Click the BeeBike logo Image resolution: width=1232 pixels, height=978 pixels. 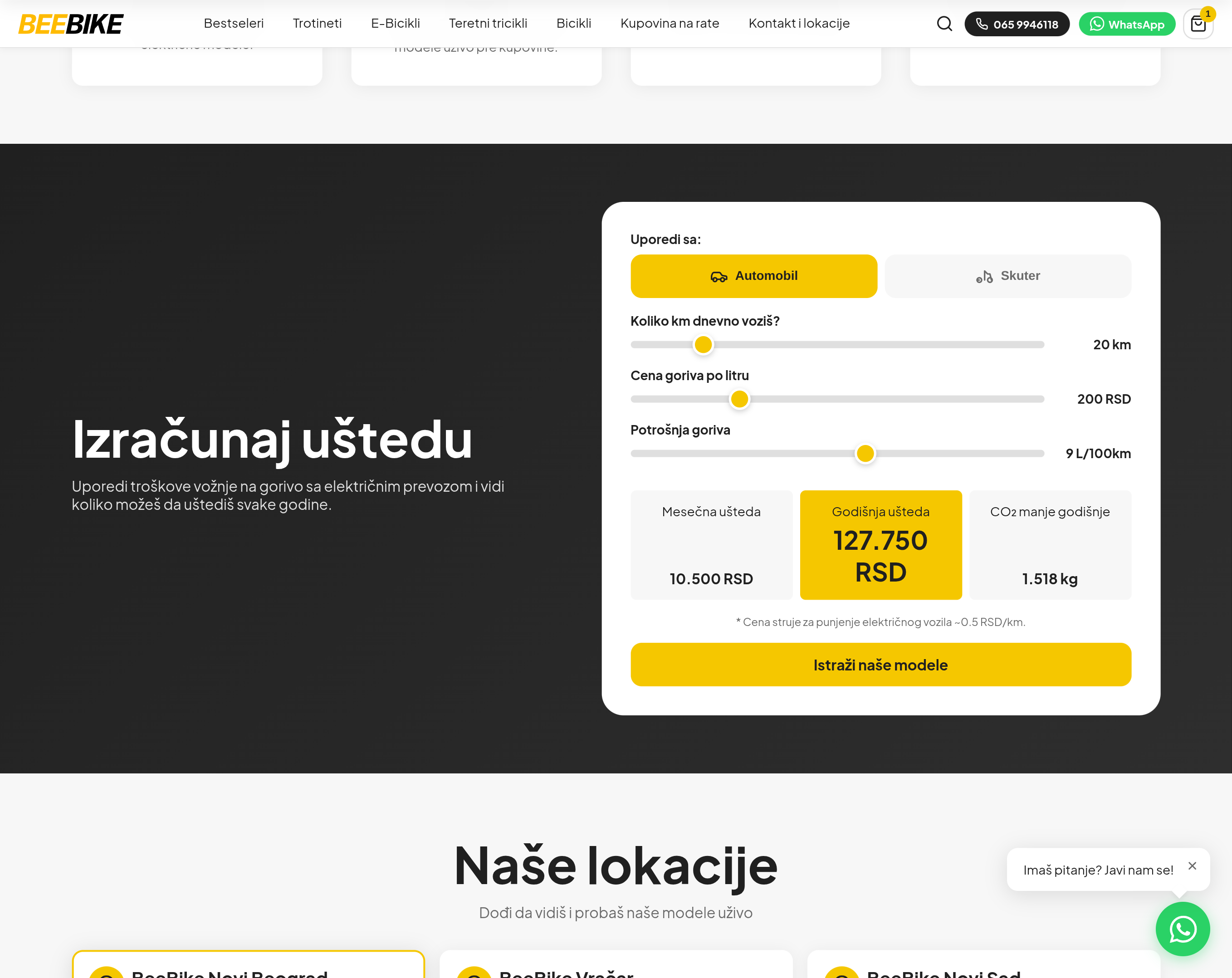coord(71,24)
